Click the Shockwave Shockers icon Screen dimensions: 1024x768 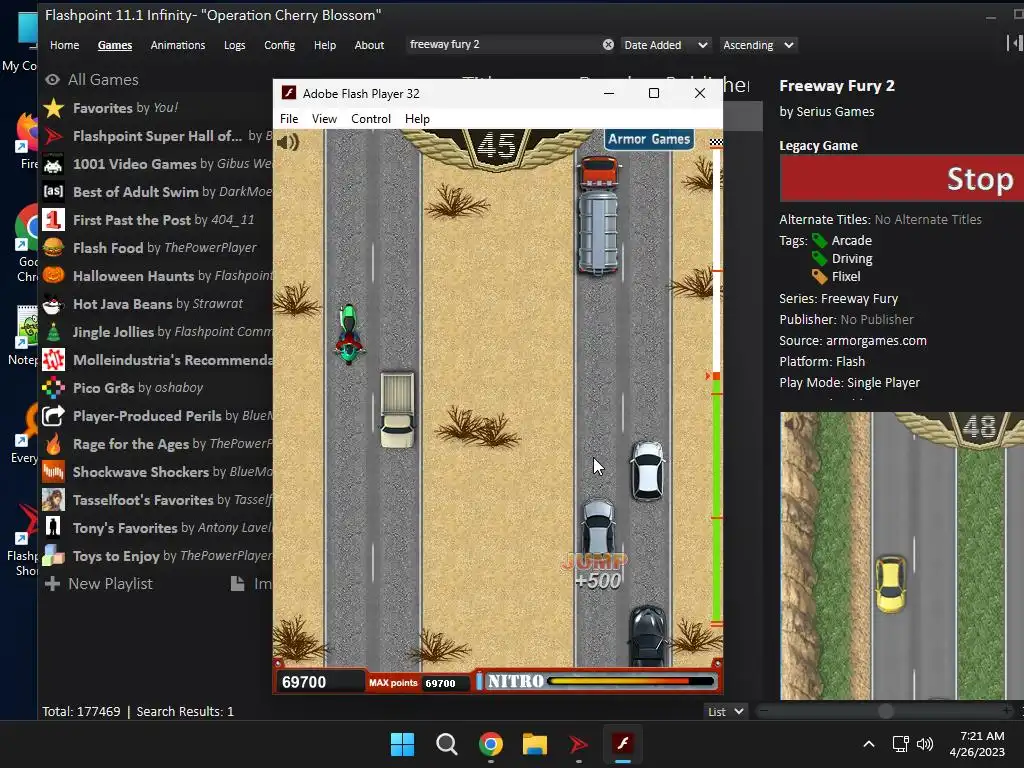pos(54,472)
